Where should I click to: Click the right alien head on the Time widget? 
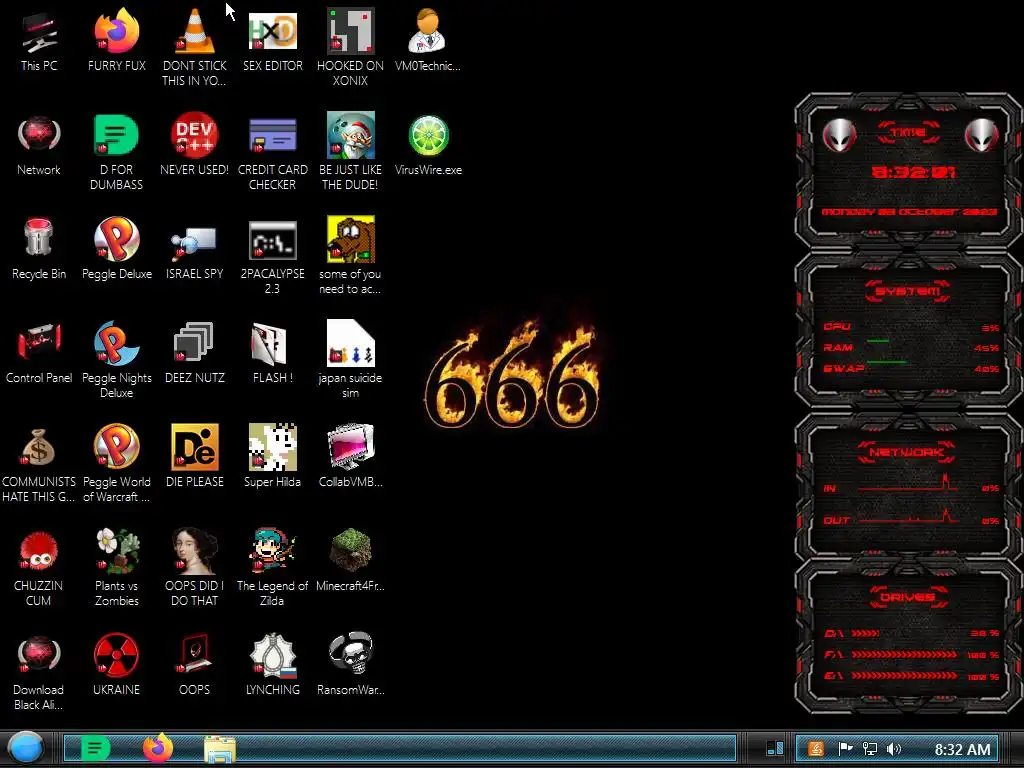[x=981, y=135]
